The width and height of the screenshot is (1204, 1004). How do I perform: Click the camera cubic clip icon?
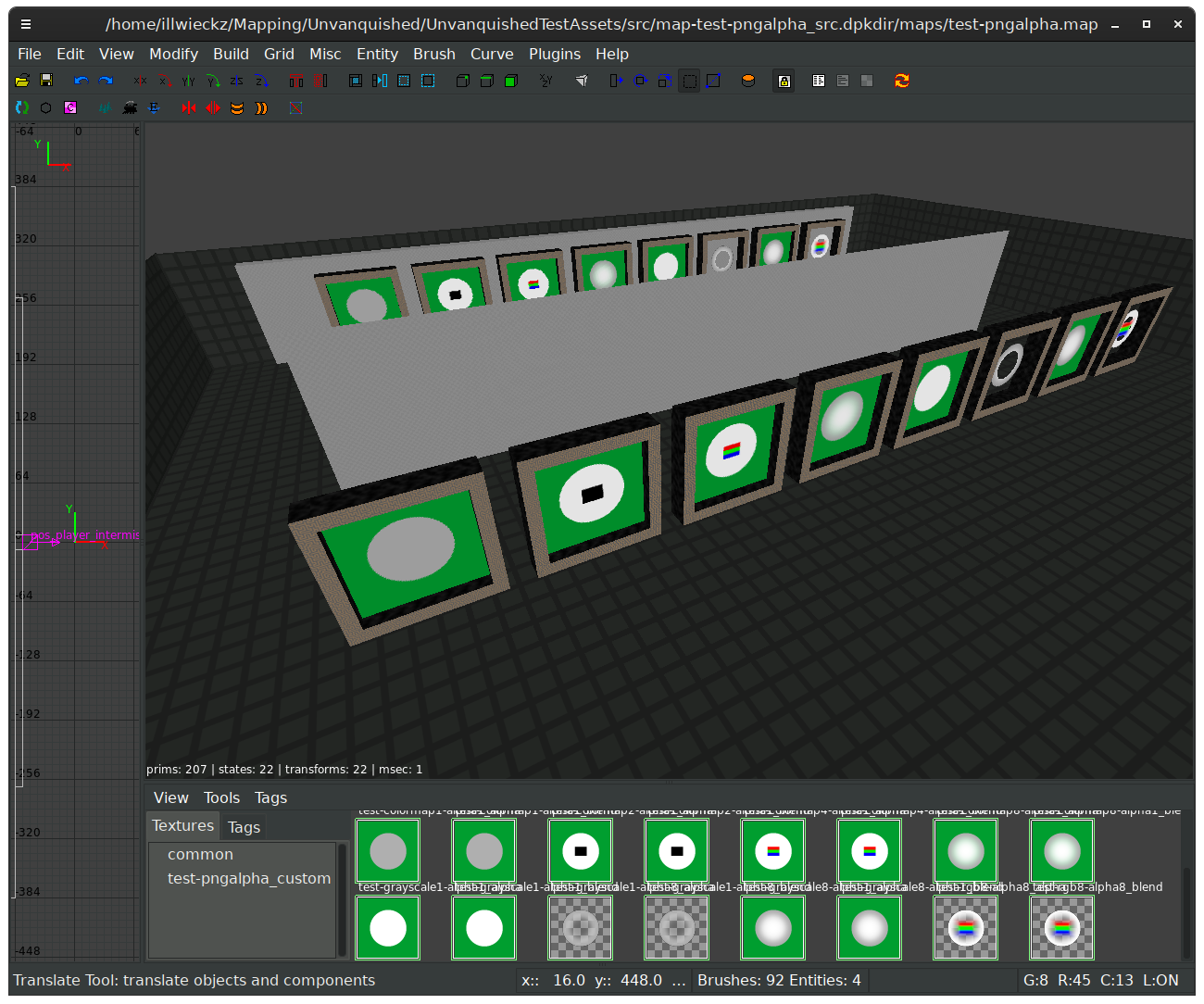[582, 81]
